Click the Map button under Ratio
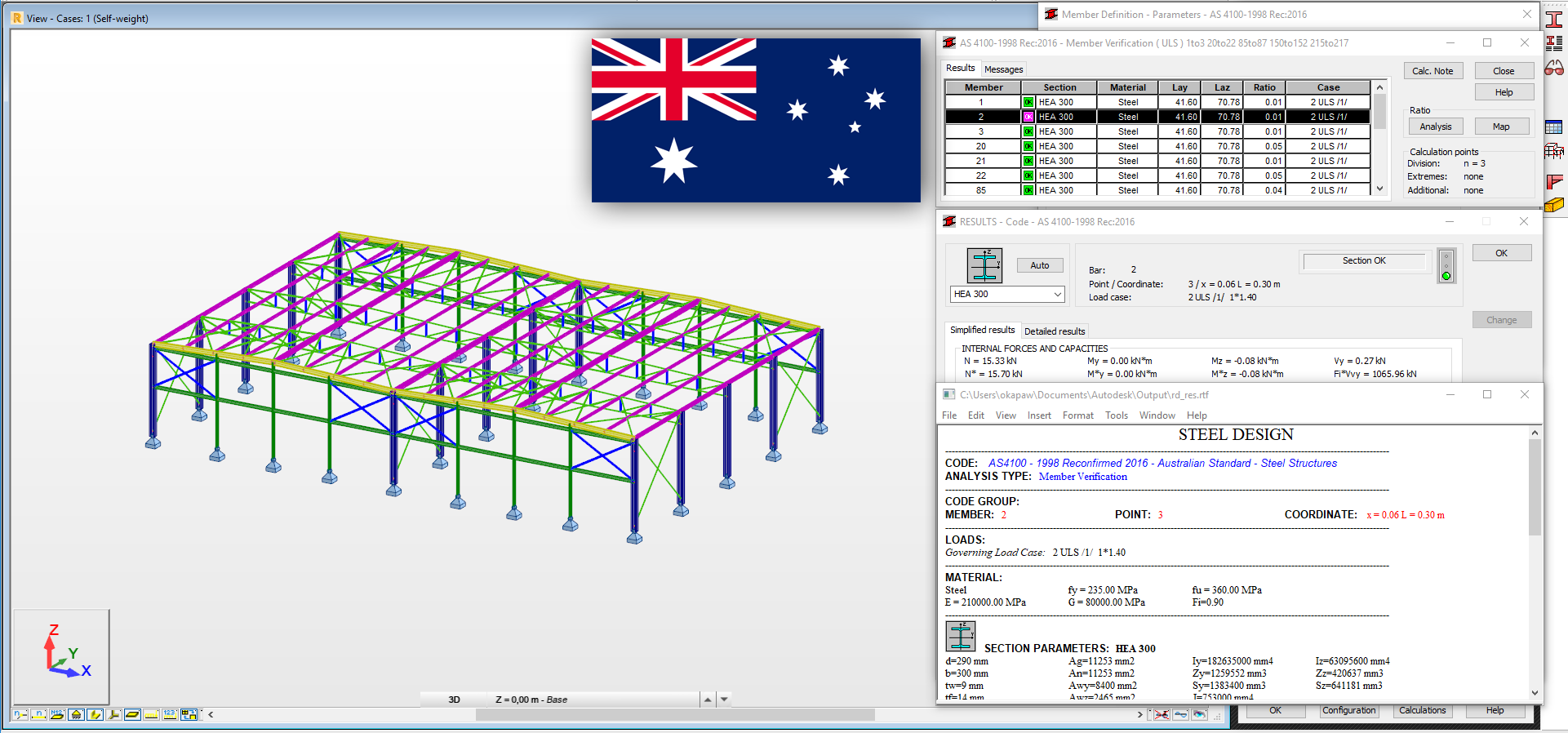 tap(1501, 127)
